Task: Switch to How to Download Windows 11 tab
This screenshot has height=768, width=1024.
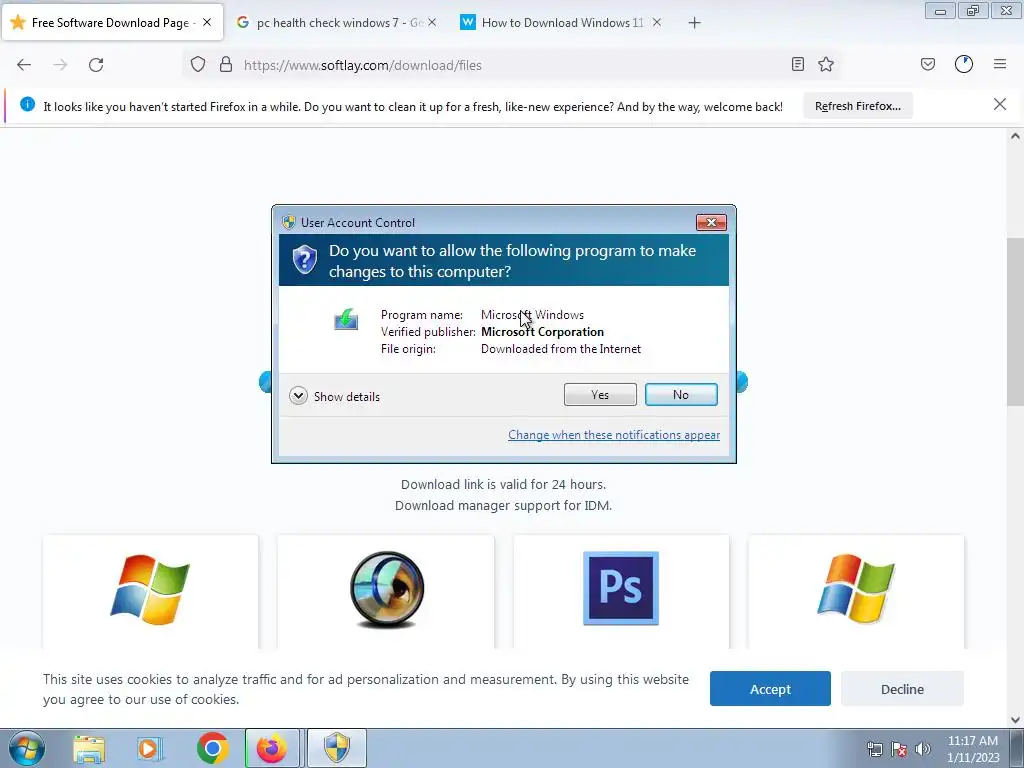Action: (x=562, y=23)
